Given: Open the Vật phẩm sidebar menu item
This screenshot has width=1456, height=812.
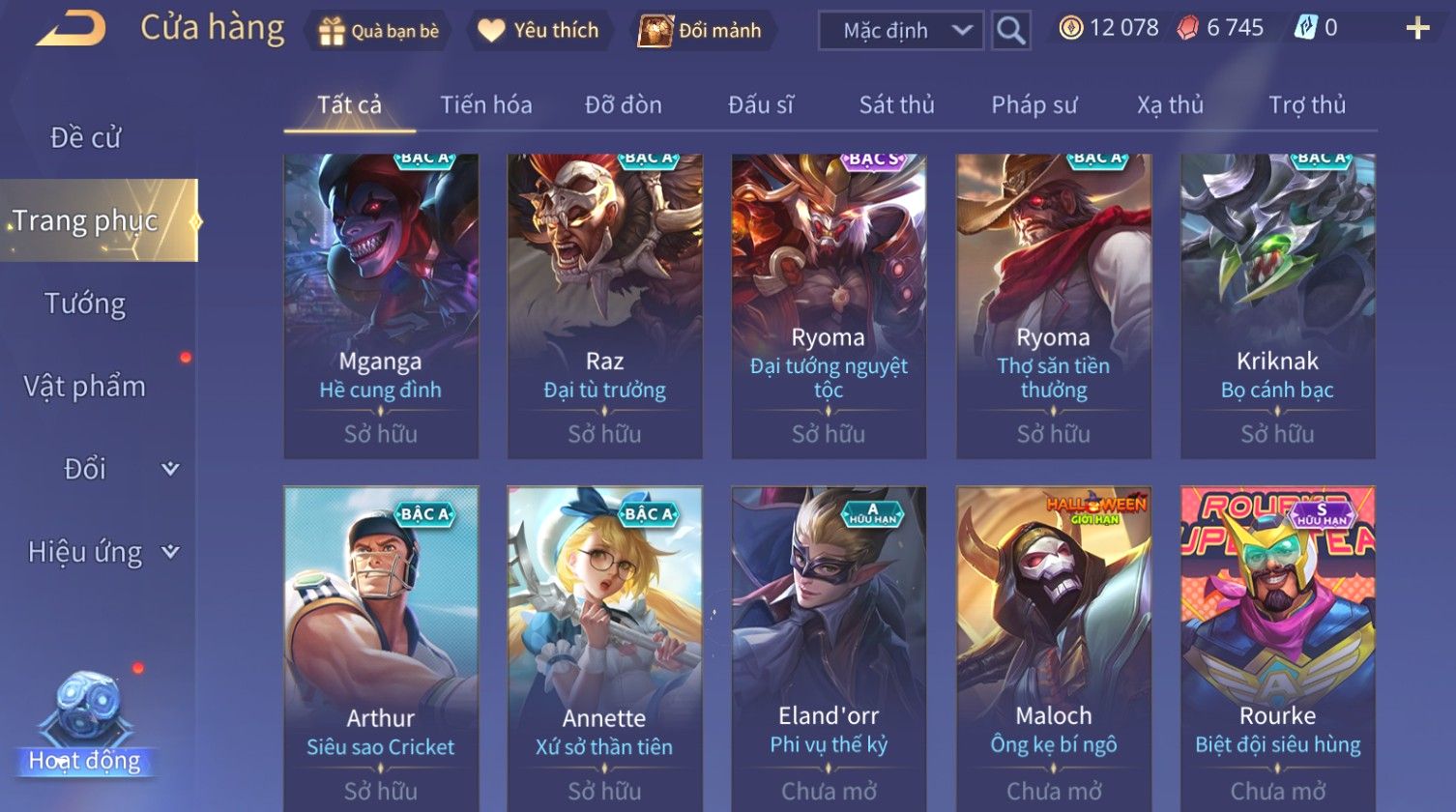Looking at the screenshot, I should click(85, 387).
